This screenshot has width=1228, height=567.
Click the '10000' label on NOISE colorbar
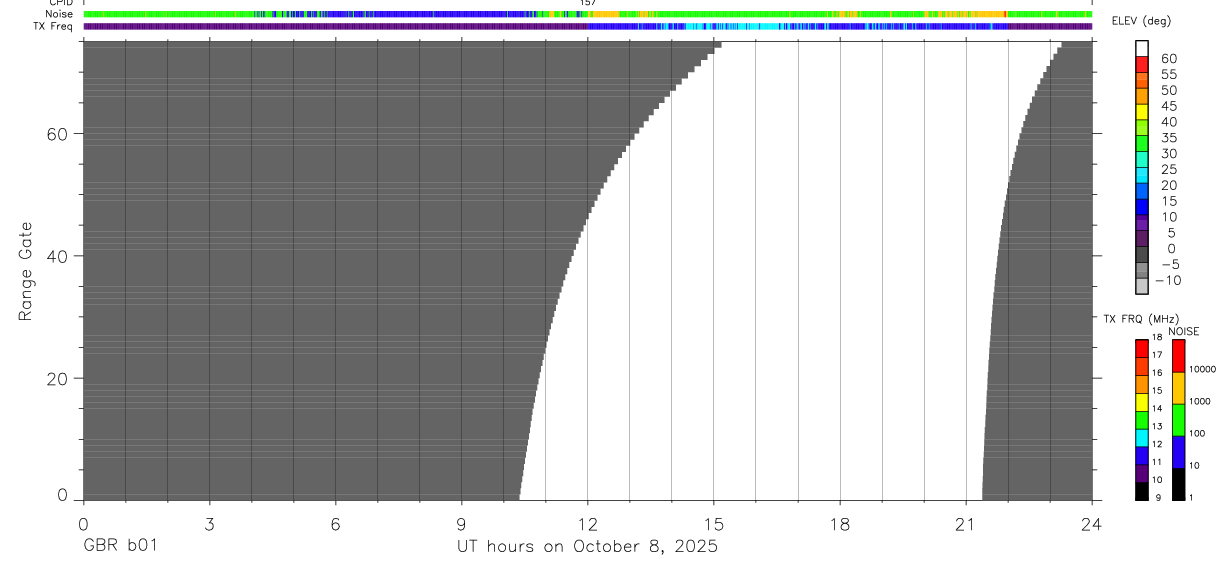1203,370
